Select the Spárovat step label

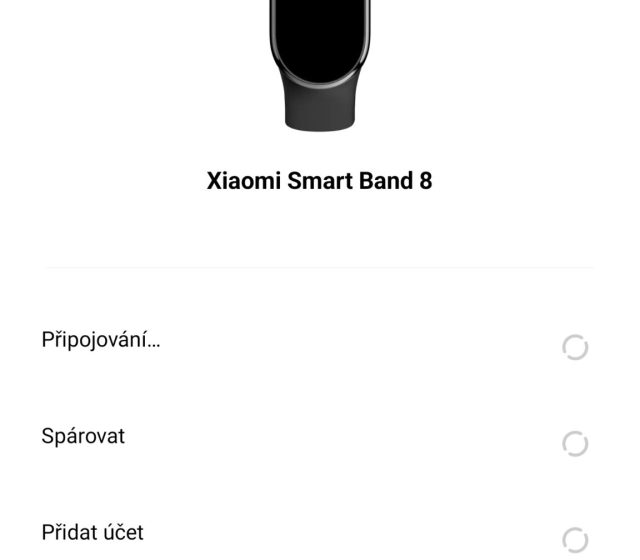83,437
